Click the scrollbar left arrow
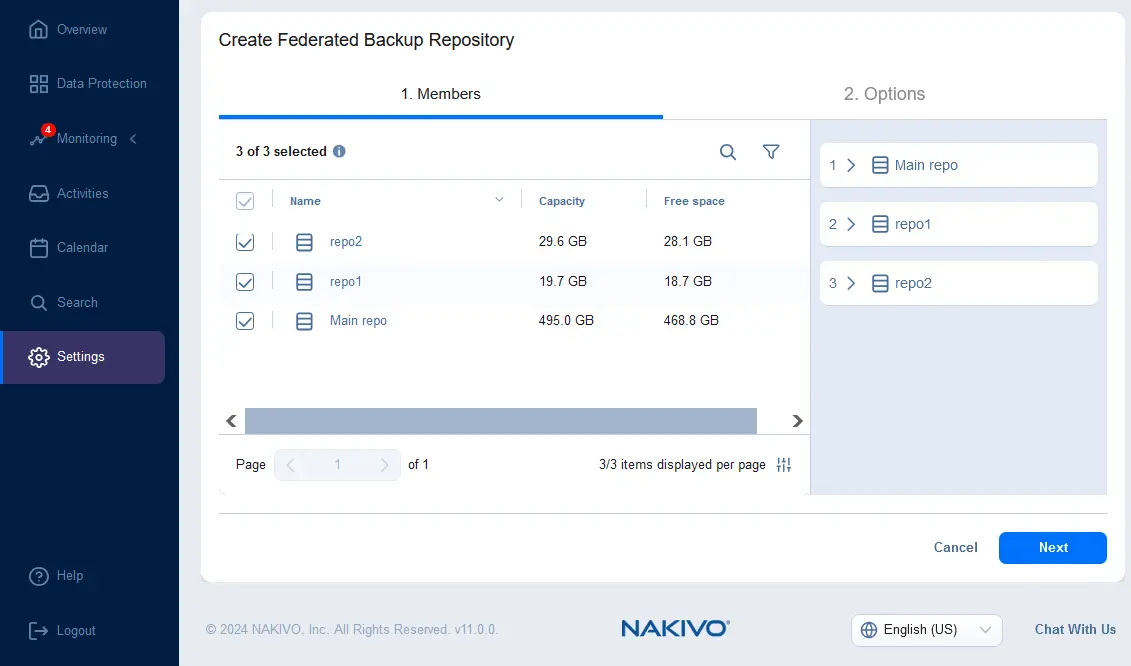The height and width of the screenshot is (666, 1131). pos(231,421)
